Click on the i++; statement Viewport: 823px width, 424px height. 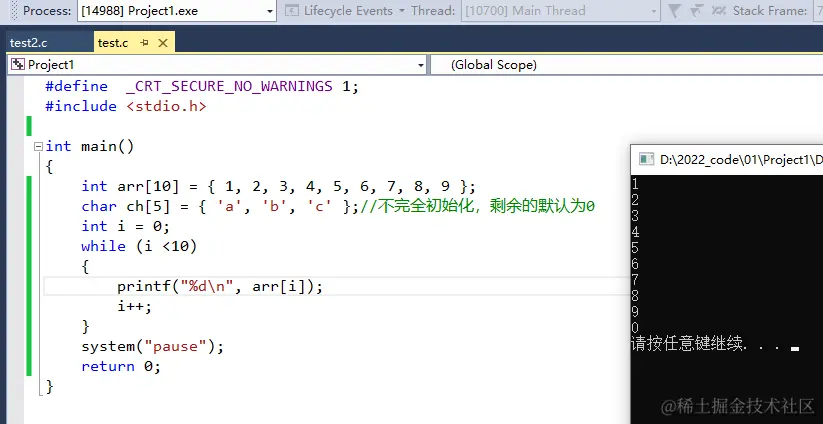[x=134, y=306]
